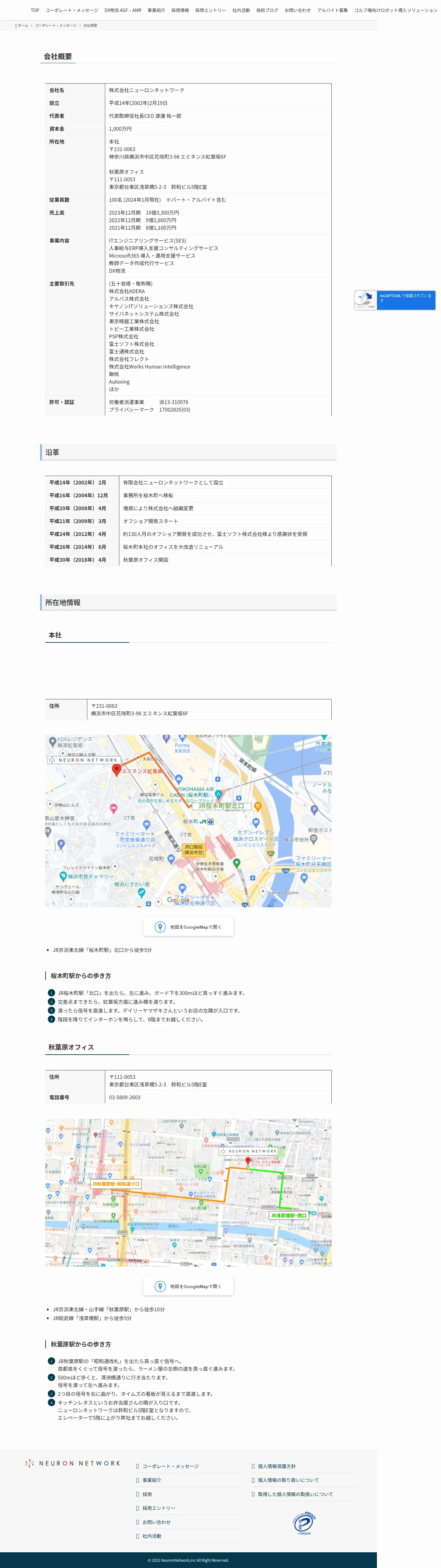Open DX物流 AGF・AMR in the top navigation
Viewport: 441px width, 1568px height.
point(123,10)
